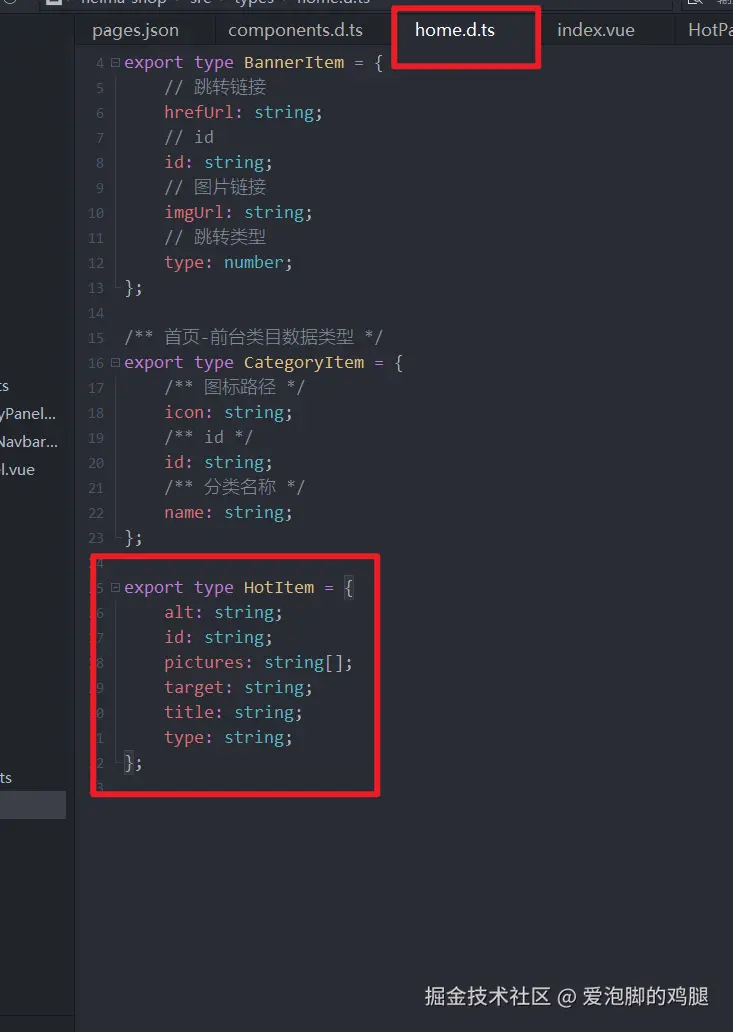Select the yPanel... file in the project tree

tap(28, 414)
